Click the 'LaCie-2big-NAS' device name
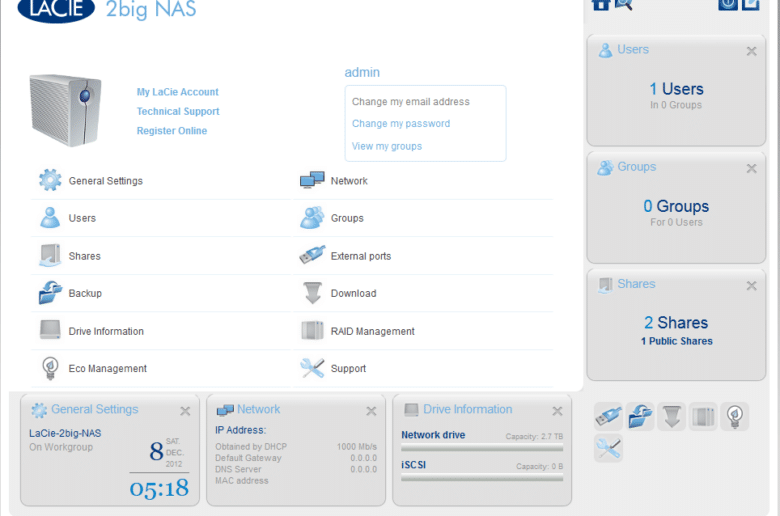 coord(65,433)
